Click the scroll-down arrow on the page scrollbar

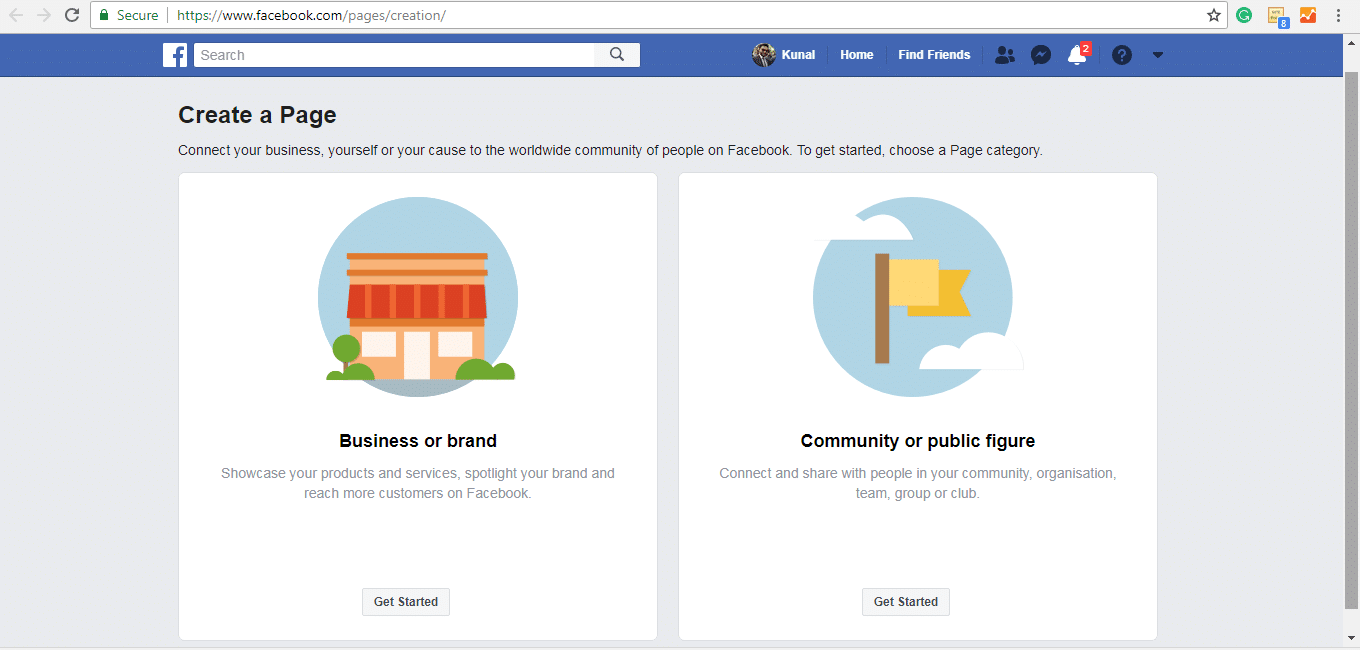pyautogui.click(x=1351, y=638)
